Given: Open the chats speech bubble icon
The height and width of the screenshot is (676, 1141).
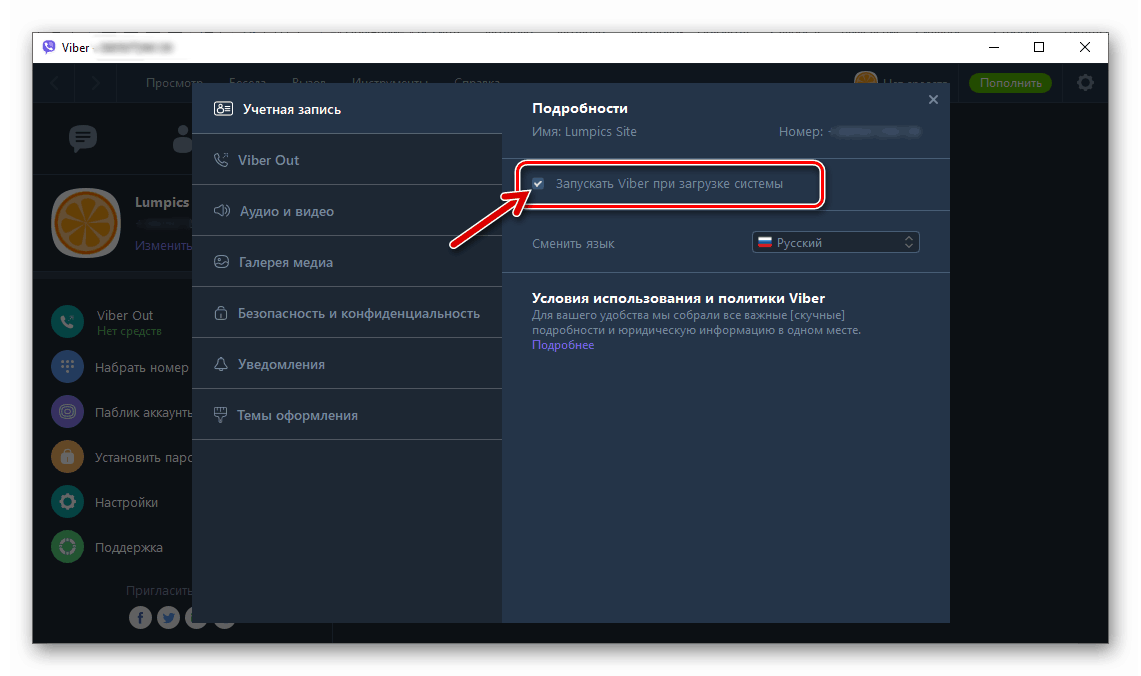Looking at the screenshot, I should pos(83,138).
